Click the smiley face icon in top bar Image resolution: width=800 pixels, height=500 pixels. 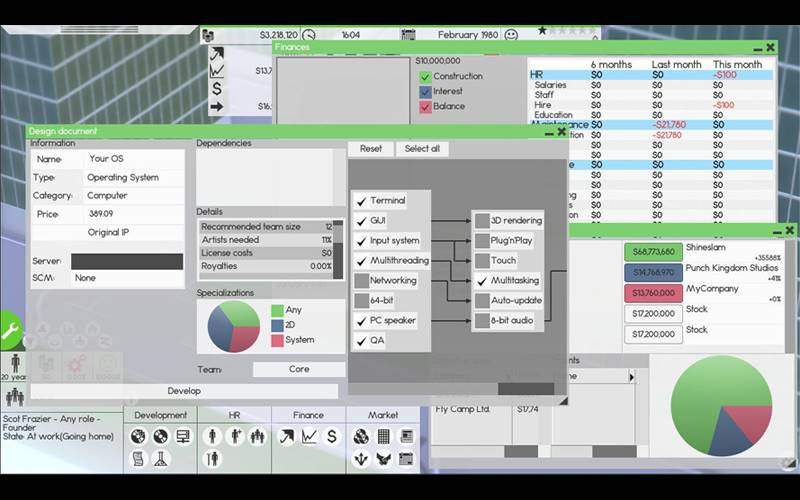(x=511, y=35)
